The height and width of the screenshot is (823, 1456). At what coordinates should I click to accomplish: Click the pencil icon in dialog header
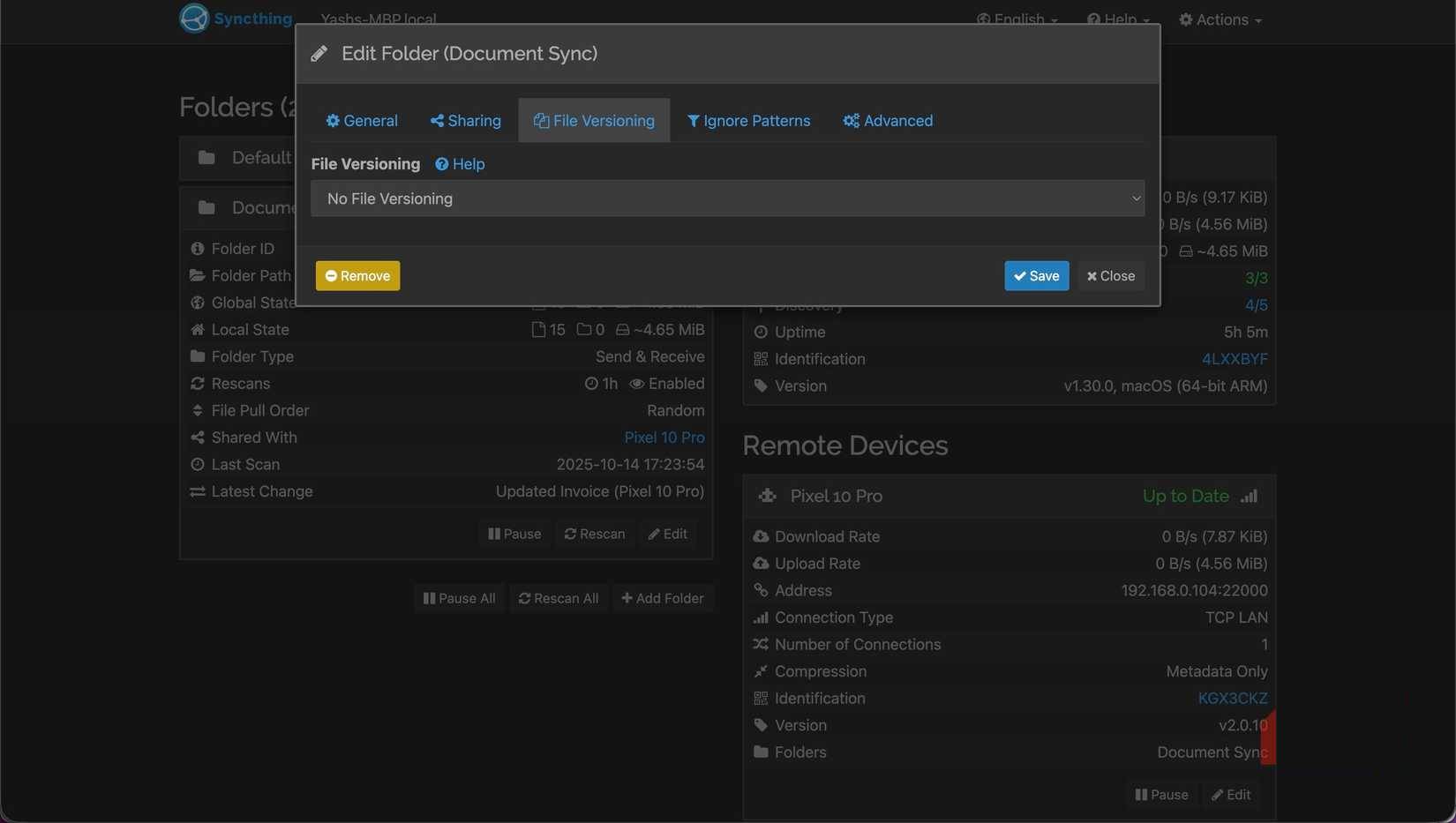[319, 54]
